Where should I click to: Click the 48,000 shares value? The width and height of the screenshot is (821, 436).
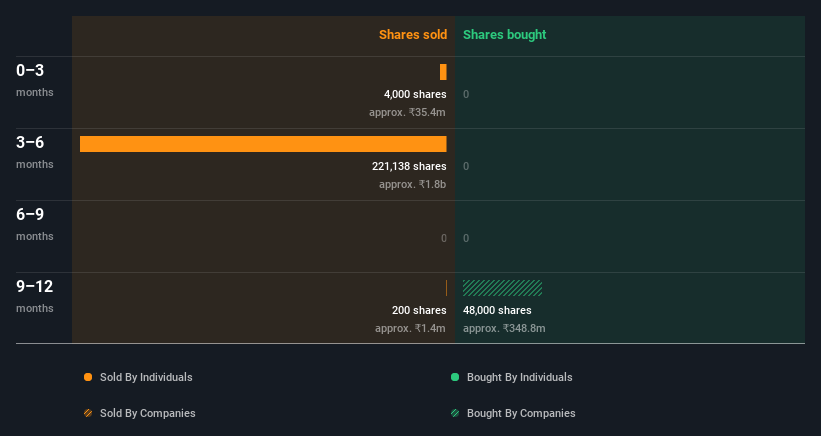coord(497,310)
